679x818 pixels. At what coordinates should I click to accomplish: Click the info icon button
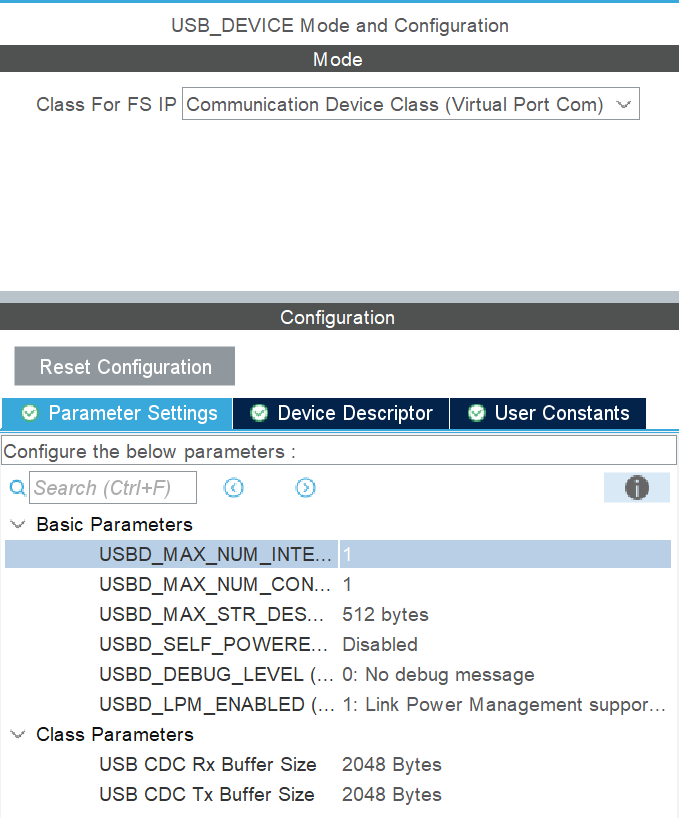[636, 488]
